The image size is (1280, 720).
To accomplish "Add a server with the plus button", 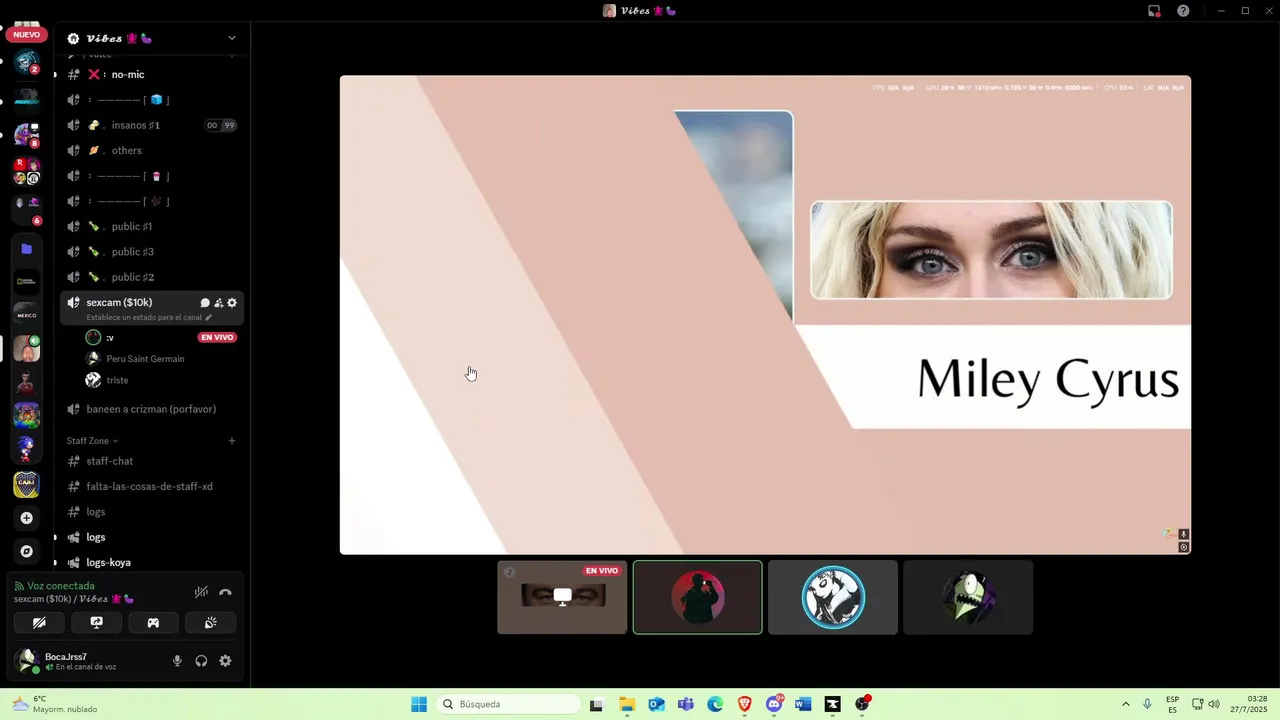I will tap(27, 518).
